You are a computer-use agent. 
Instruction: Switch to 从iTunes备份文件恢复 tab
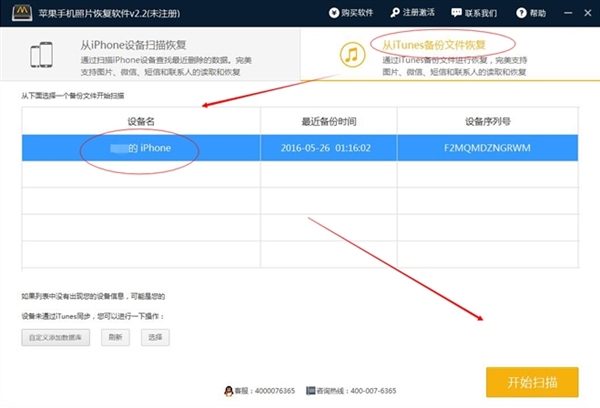click(450, 55)
